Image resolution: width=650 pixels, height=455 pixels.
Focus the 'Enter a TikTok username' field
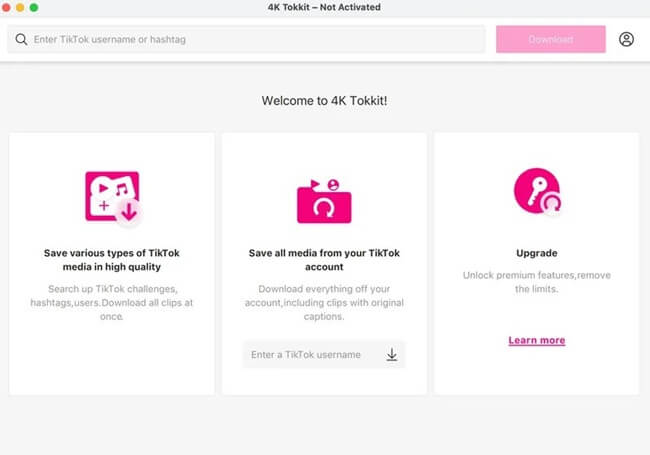point(324,355)
